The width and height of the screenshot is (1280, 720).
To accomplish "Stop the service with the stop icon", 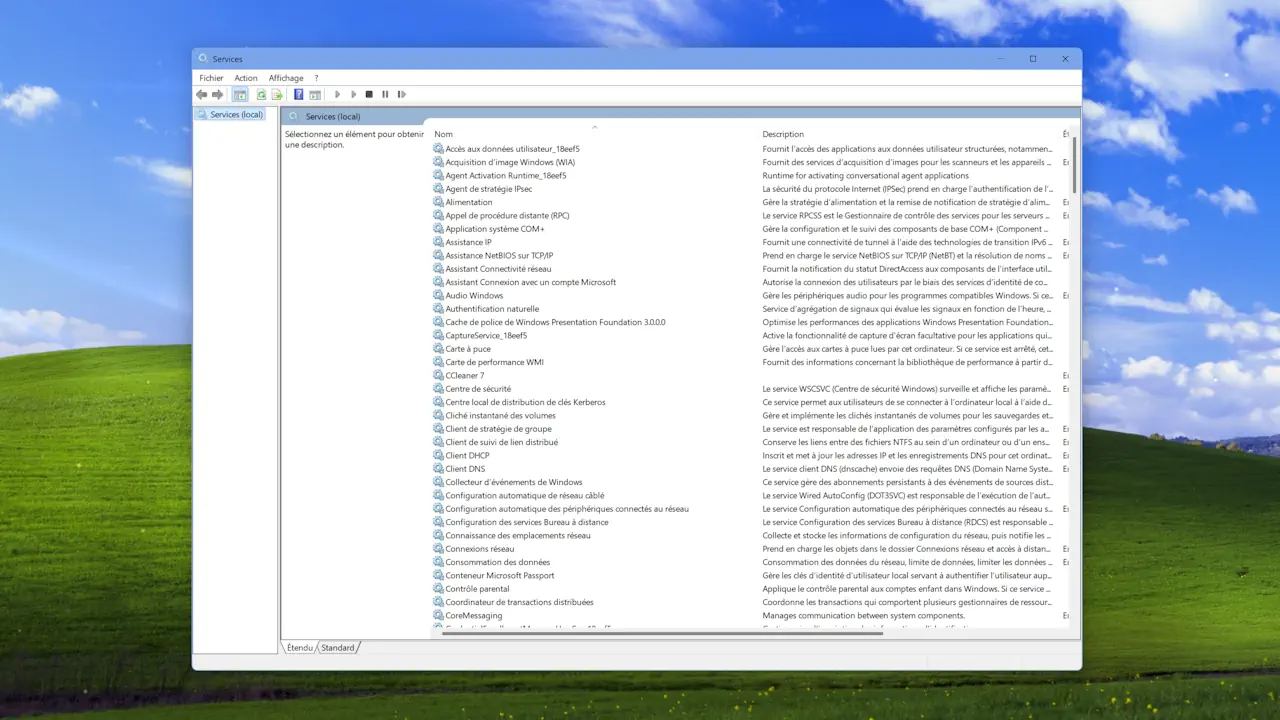I will [369, 94].
